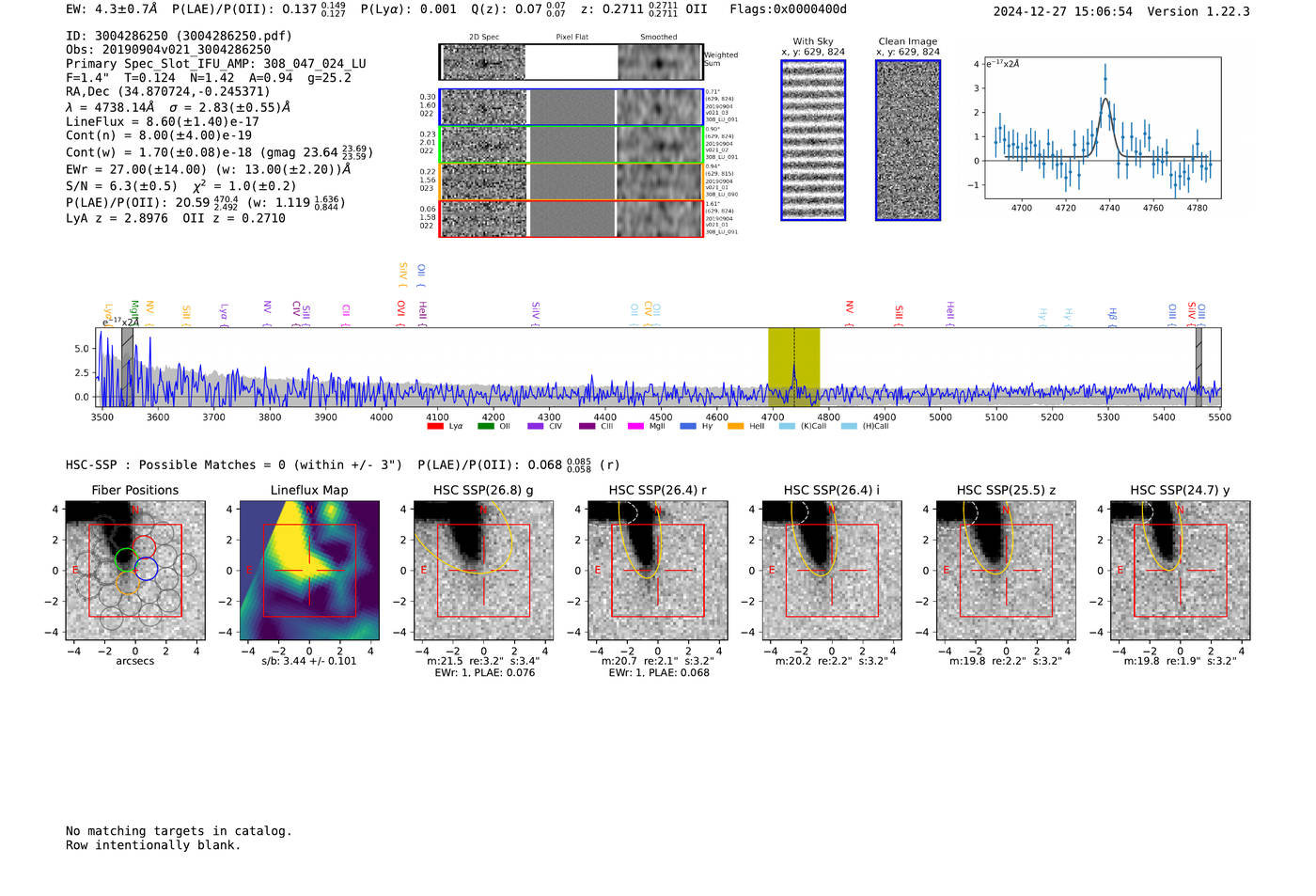Open the Lineflux Map panel

309,571
